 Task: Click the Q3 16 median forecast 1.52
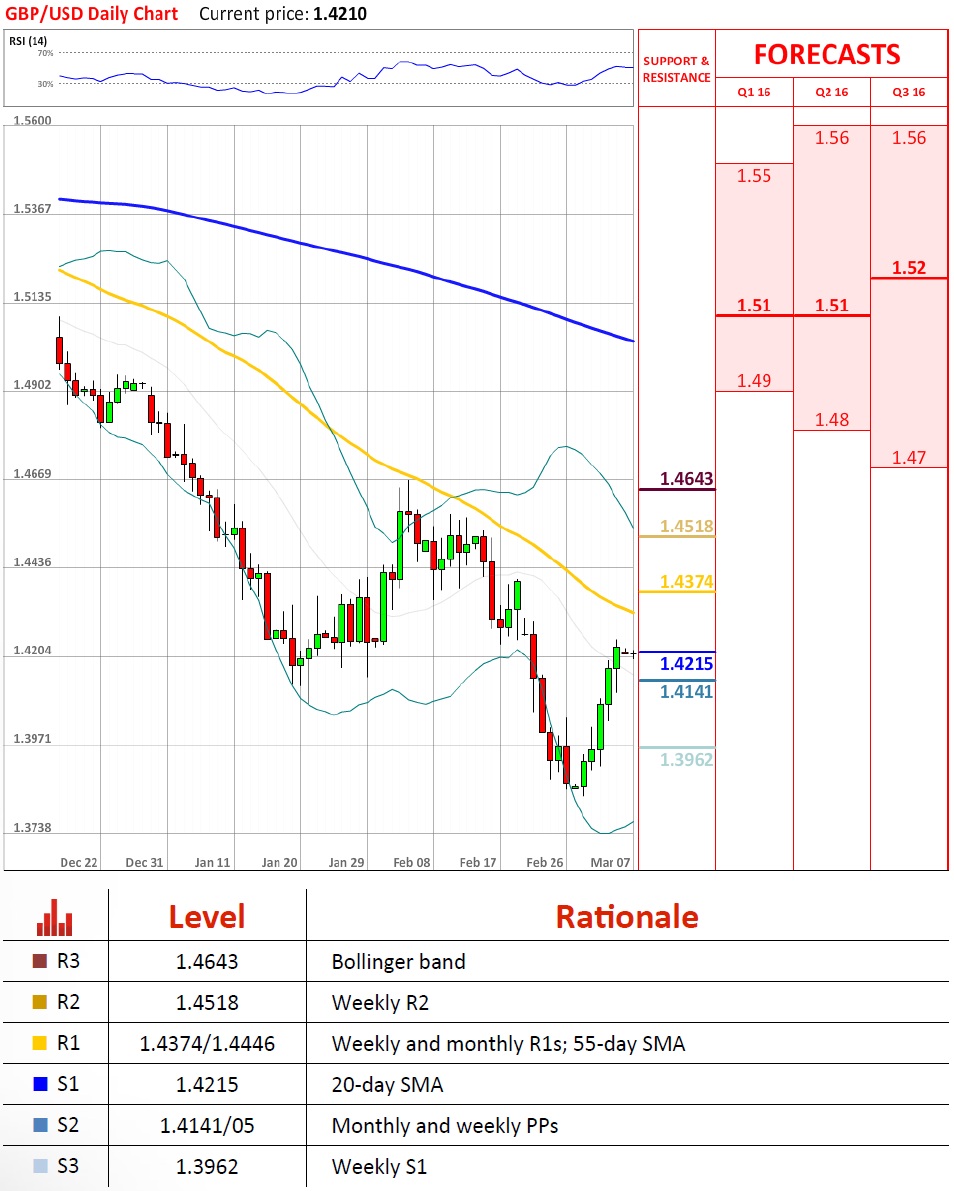909,267
